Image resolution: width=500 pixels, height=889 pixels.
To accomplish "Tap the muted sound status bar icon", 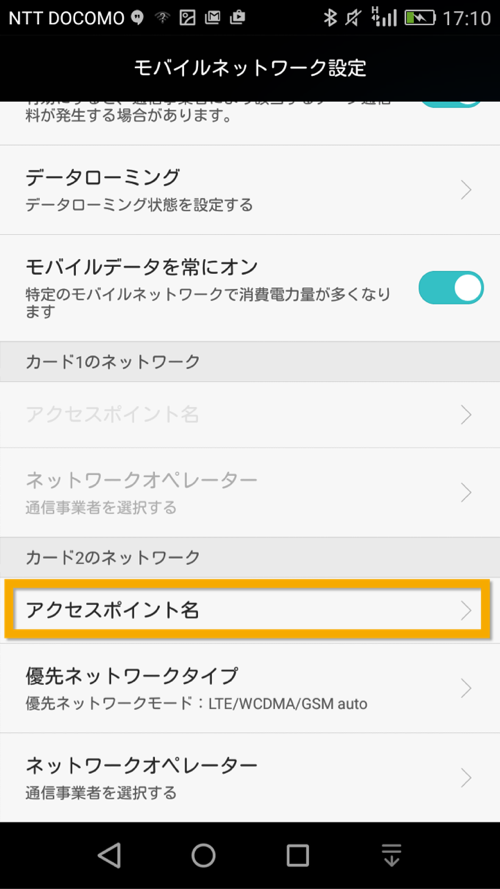I will pyautogui.click(x=354, y=18).
